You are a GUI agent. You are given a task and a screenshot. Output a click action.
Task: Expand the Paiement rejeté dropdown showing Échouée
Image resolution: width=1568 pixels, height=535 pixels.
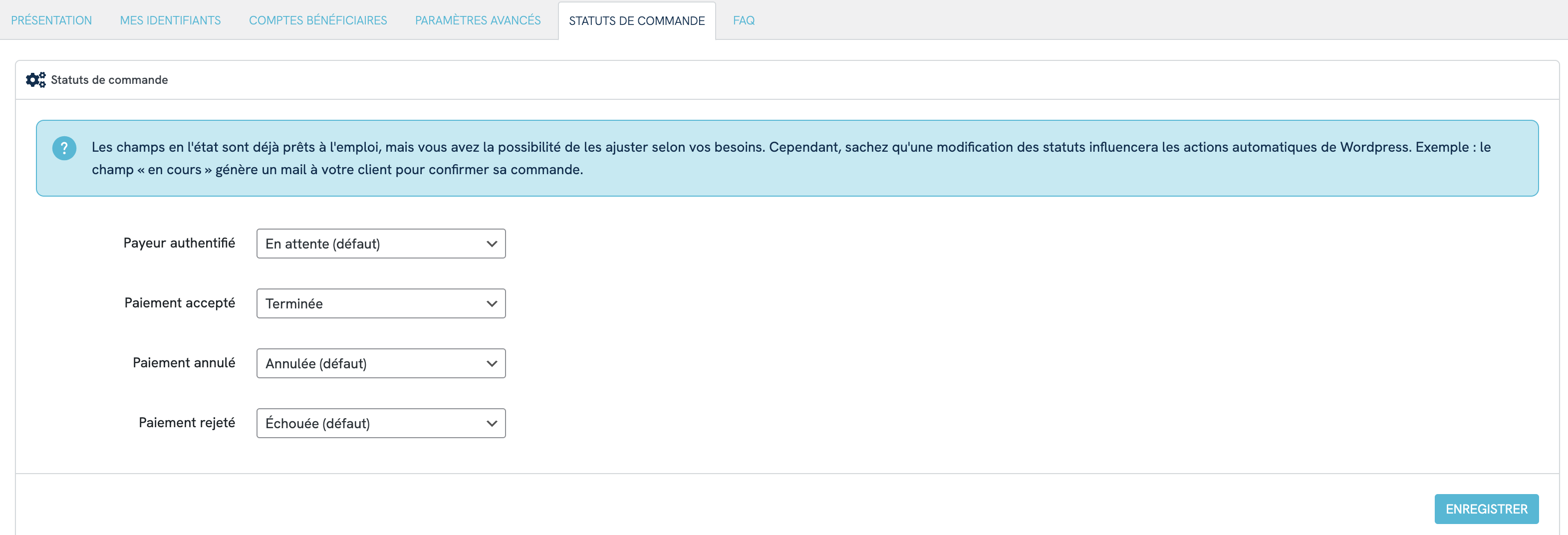tap(381, 423)
